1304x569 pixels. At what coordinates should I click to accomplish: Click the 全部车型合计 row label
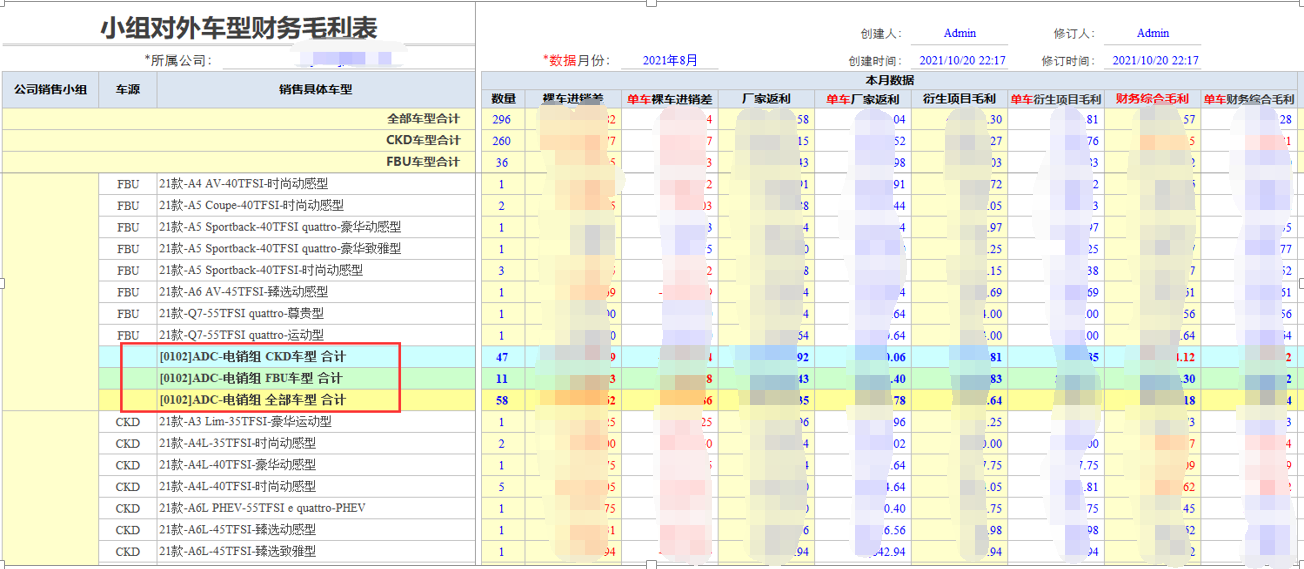[424, 119]
